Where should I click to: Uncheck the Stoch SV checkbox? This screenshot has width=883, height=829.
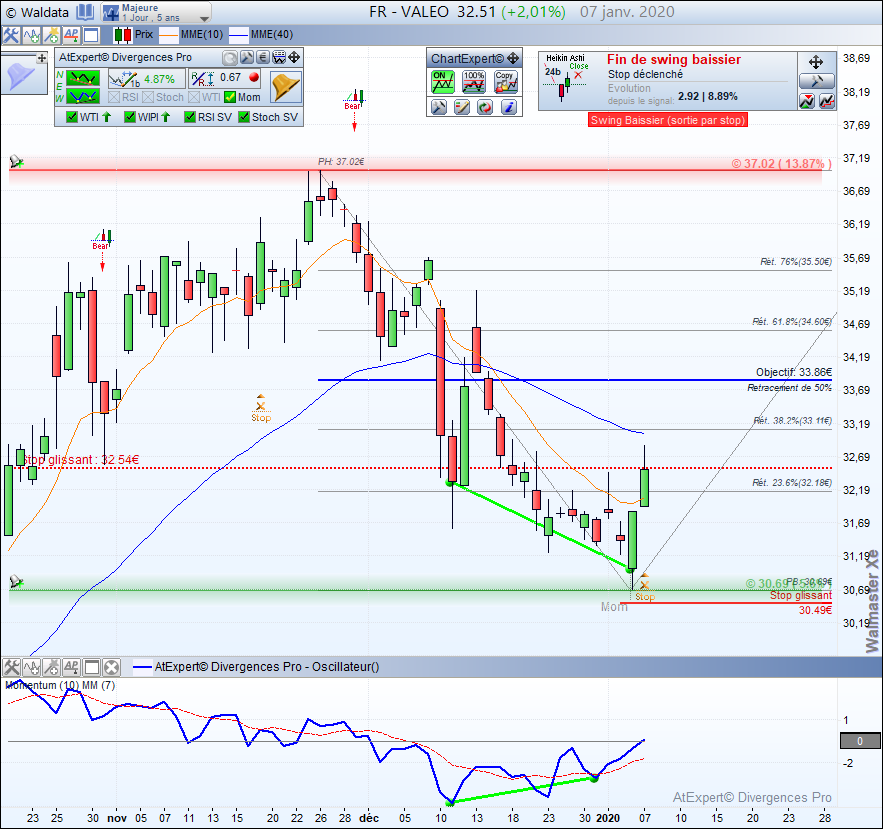click(x=244, y=117)
